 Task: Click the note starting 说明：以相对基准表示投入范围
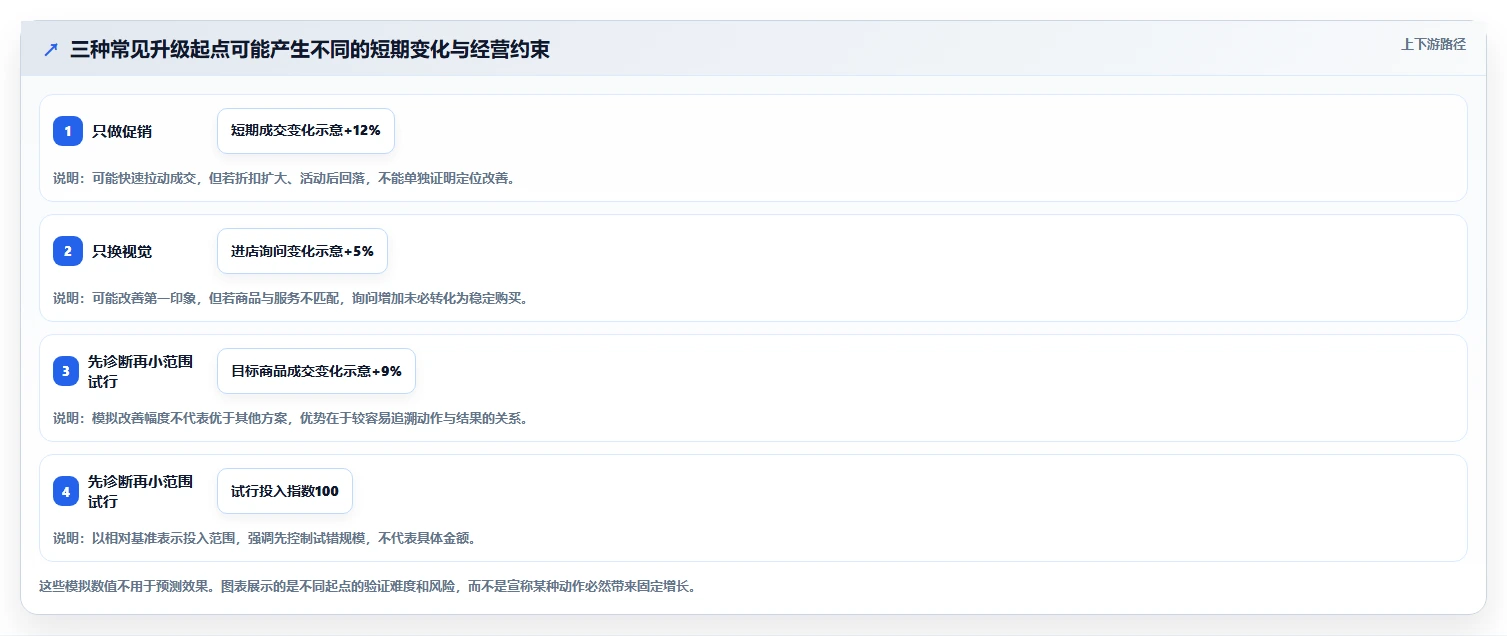click(x=265, y=538)
